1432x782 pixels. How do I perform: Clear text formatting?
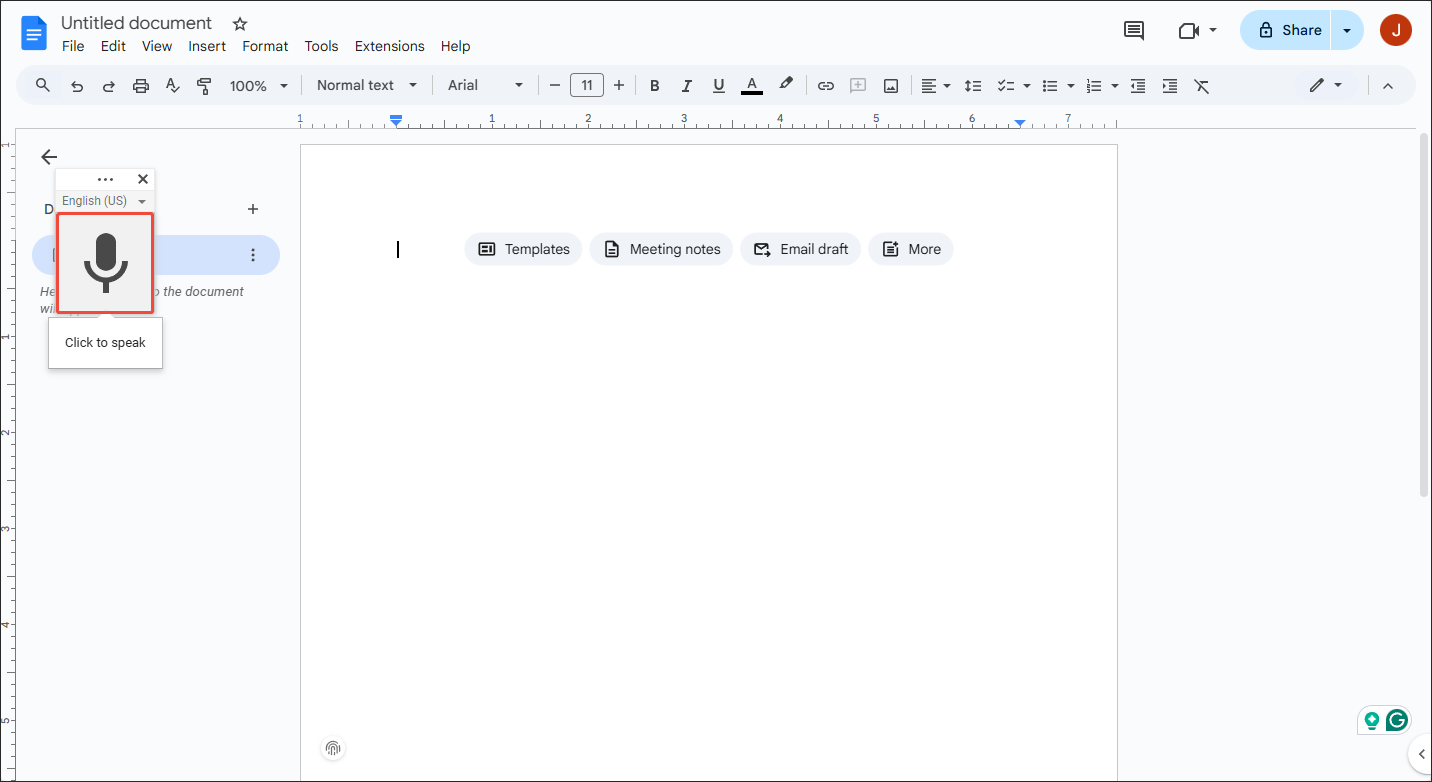(1201, 85)
